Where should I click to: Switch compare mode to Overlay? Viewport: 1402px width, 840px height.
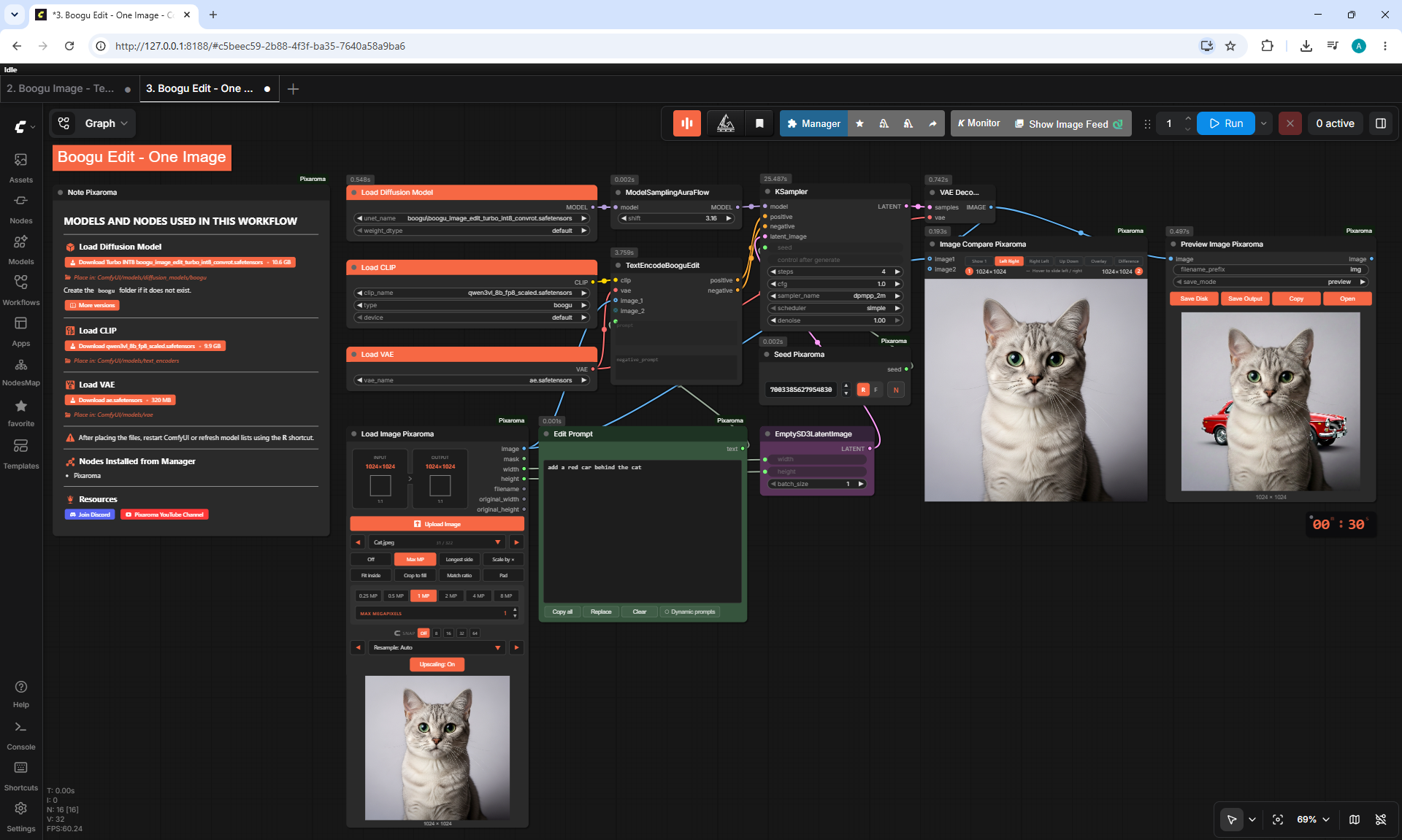(1098, 261)
